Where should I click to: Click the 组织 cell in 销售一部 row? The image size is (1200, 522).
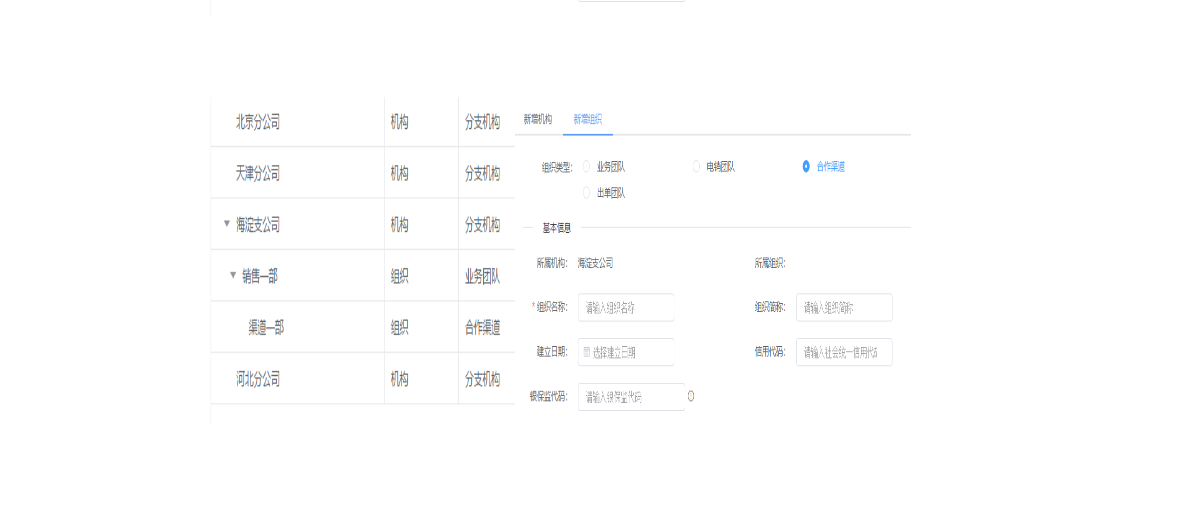pos(400,276)
